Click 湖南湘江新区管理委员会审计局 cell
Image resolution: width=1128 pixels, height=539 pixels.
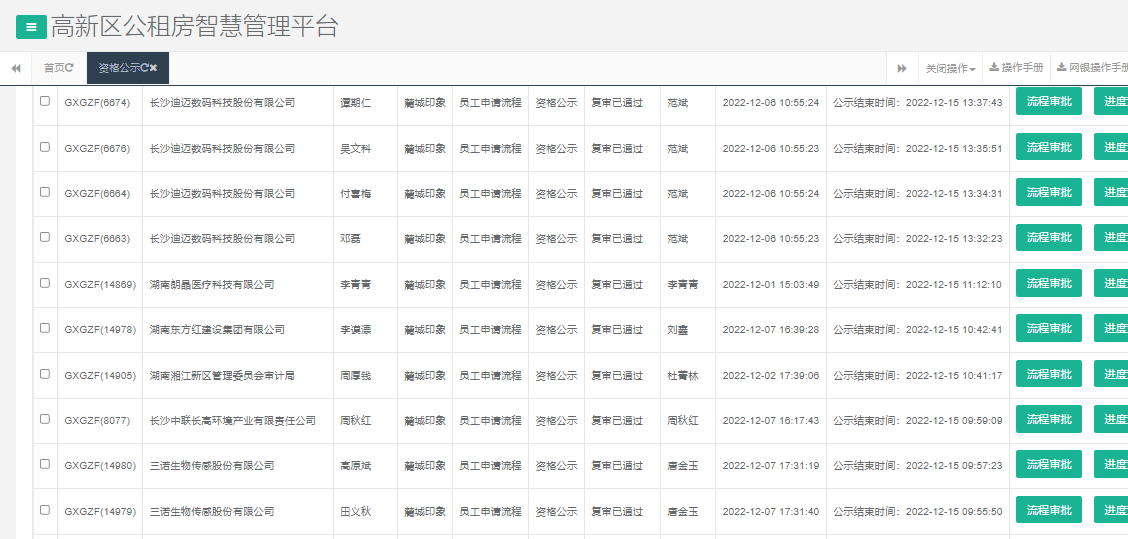222,376
